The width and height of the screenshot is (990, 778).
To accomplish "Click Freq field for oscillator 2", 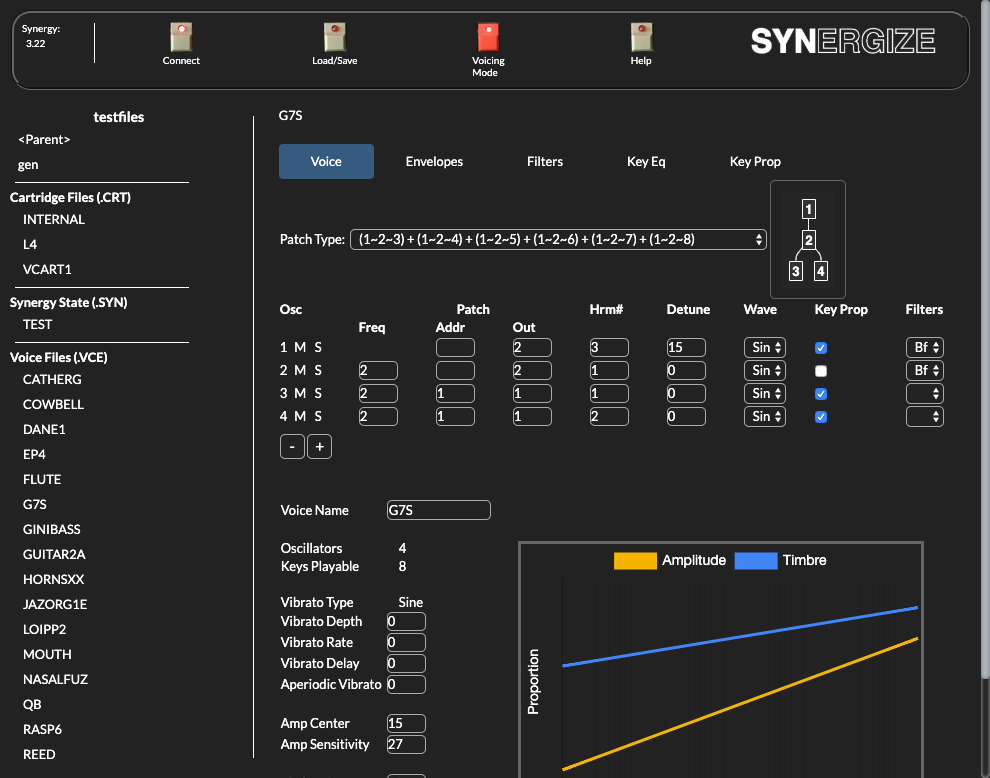I will 378,370.
